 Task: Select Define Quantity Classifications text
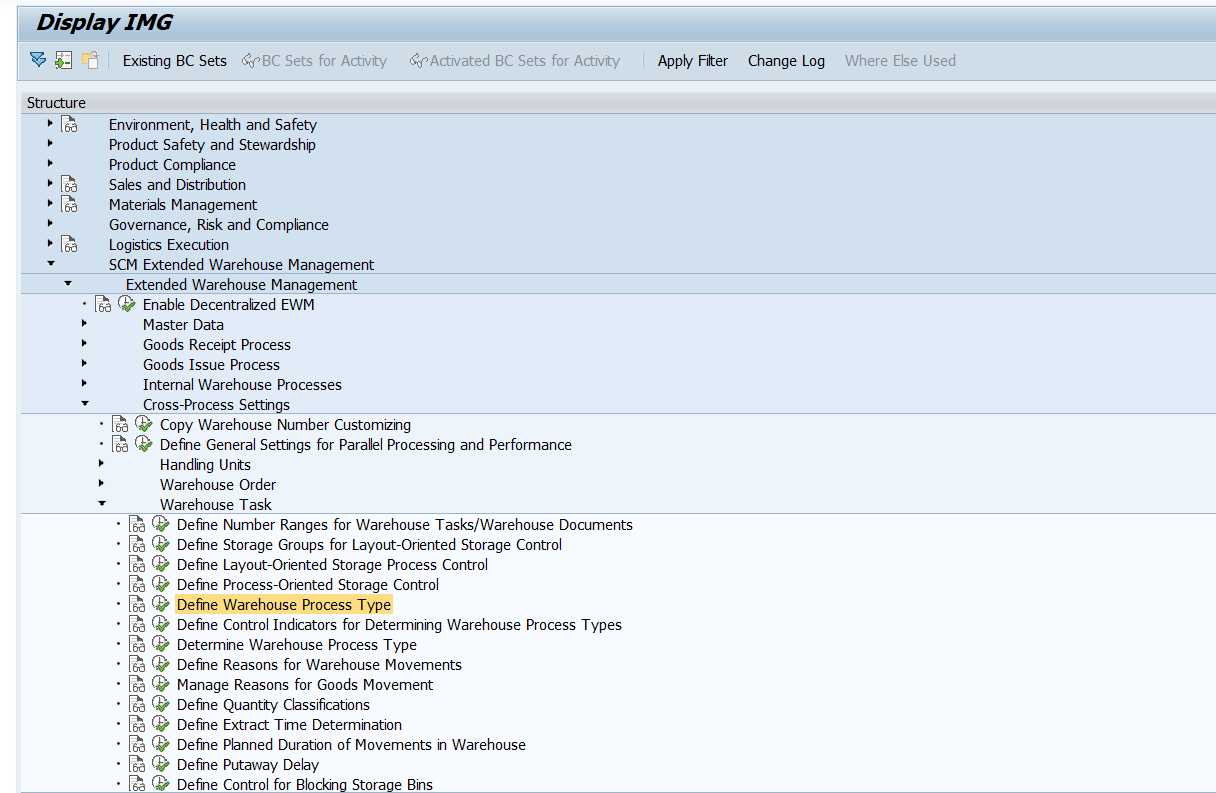pyautogui.click(x=273, y=705)
